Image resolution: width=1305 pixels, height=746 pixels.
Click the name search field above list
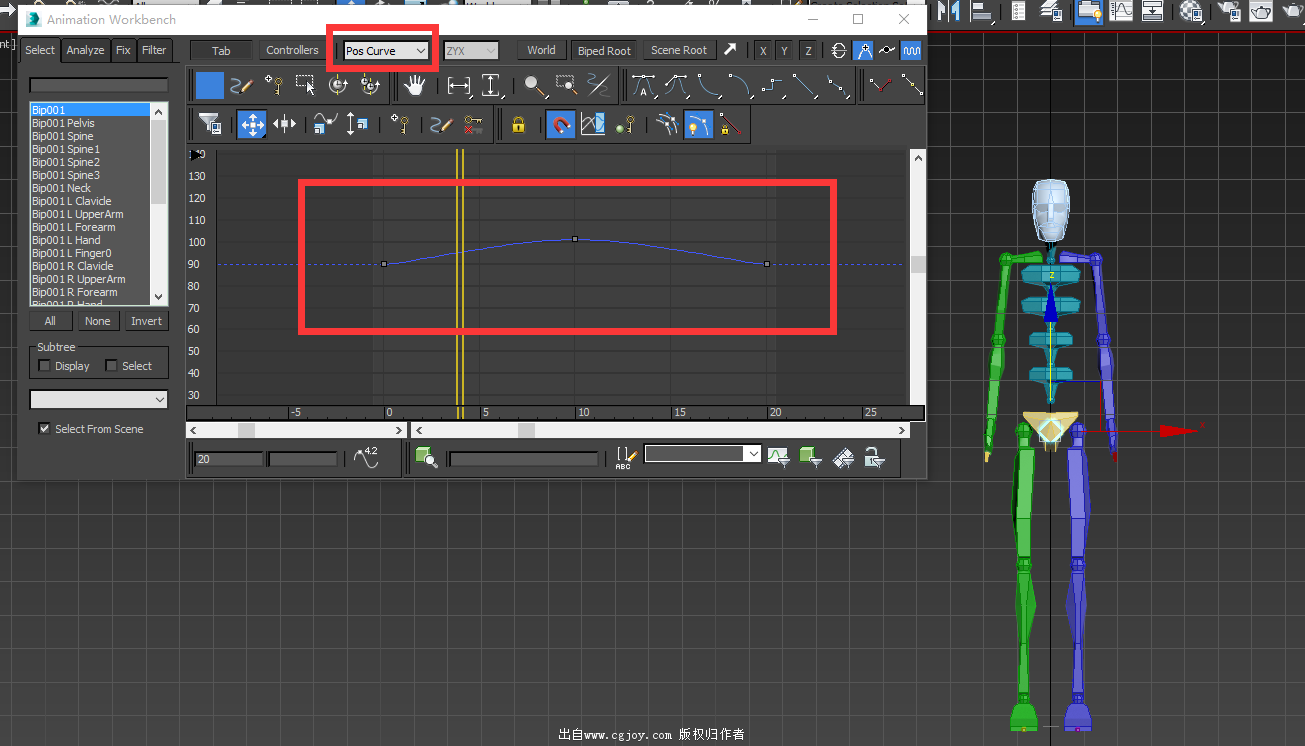(99, 85)
